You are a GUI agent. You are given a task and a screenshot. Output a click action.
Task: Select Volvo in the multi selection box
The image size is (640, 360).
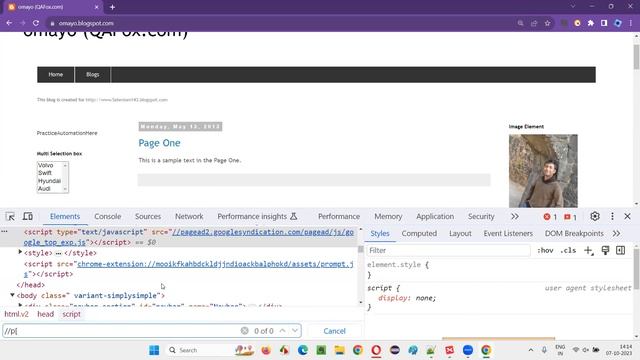[45, 165]
